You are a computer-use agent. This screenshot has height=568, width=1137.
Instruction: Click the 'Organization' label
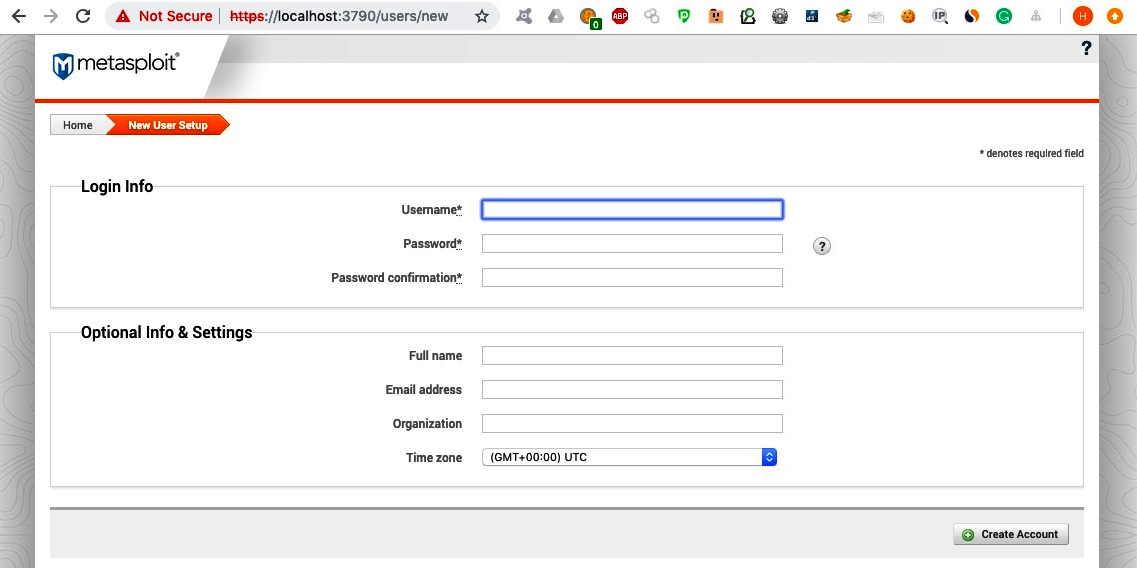tap(427, 424)
